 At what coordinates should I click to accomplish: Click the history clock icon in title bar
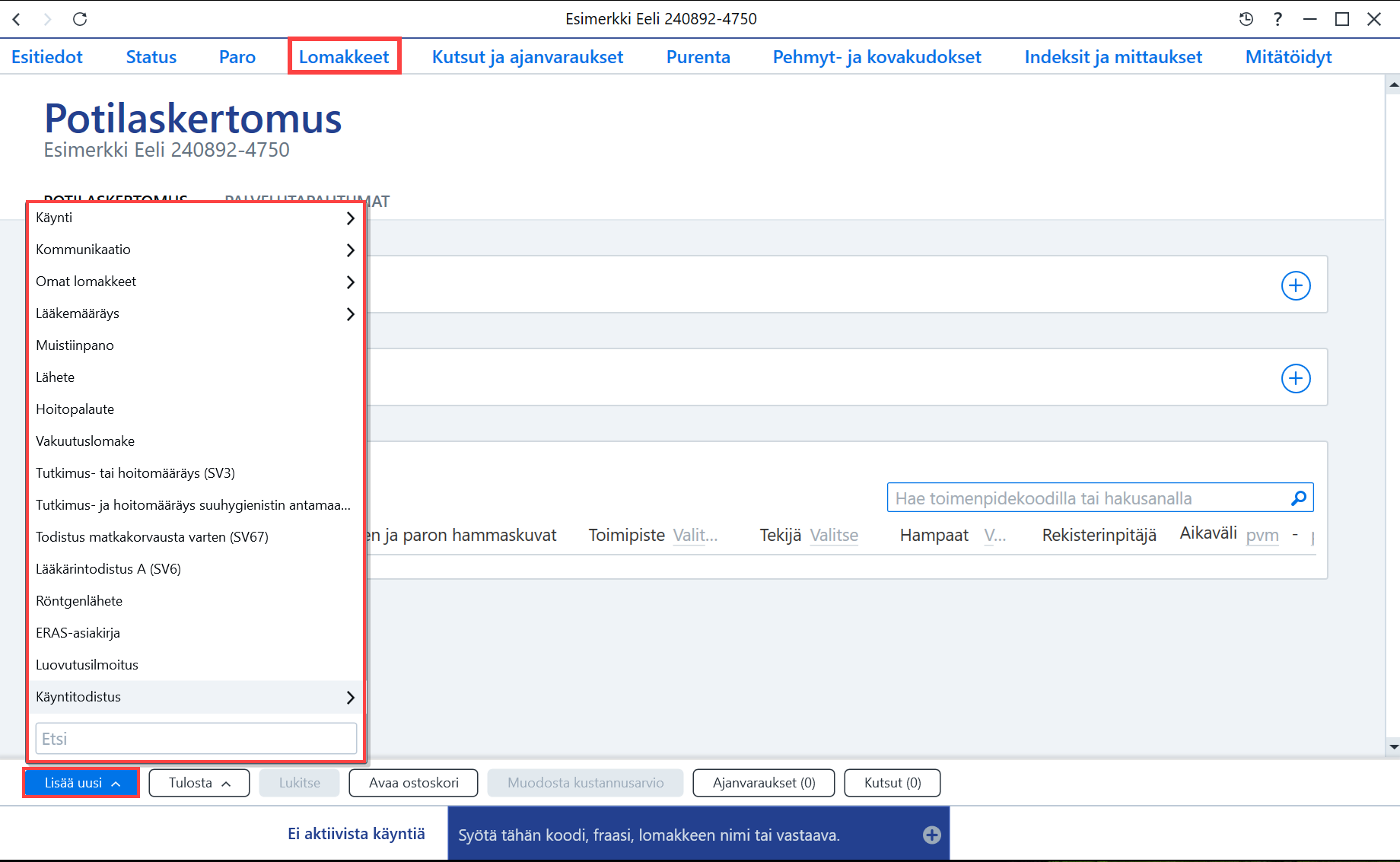tap(1246, 19)
